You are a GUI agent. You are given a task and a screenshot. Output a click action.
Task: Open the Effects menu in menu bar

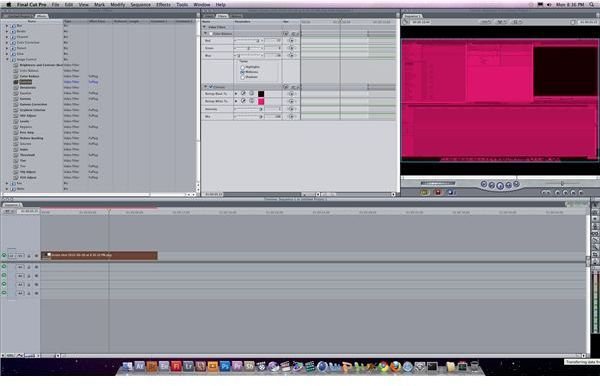[163, 5]
